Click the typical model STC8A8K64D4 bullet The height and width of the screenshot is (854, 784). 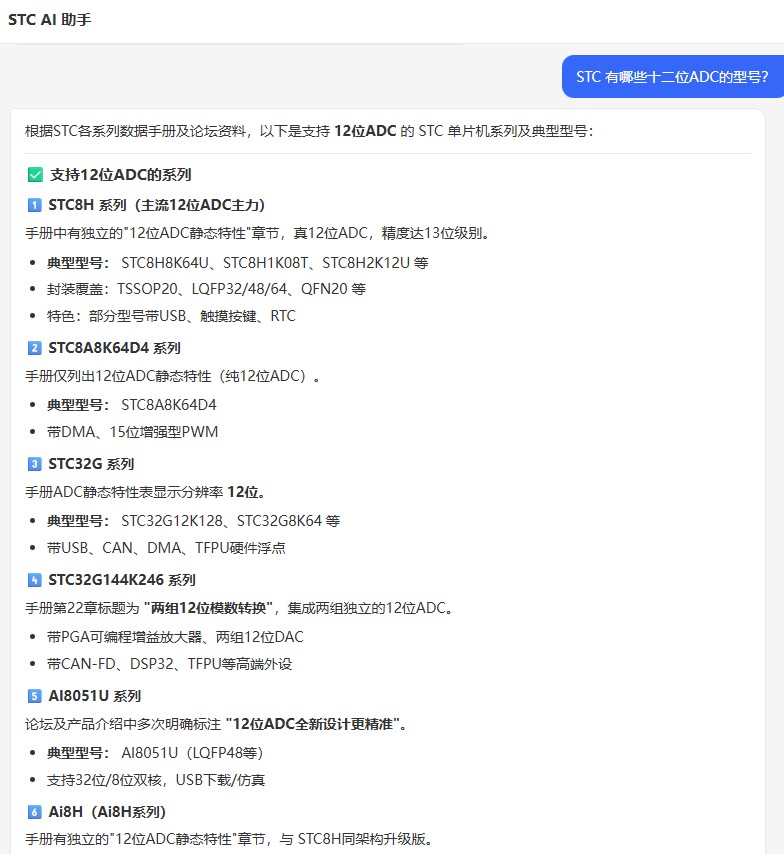[x=131, y=405]
